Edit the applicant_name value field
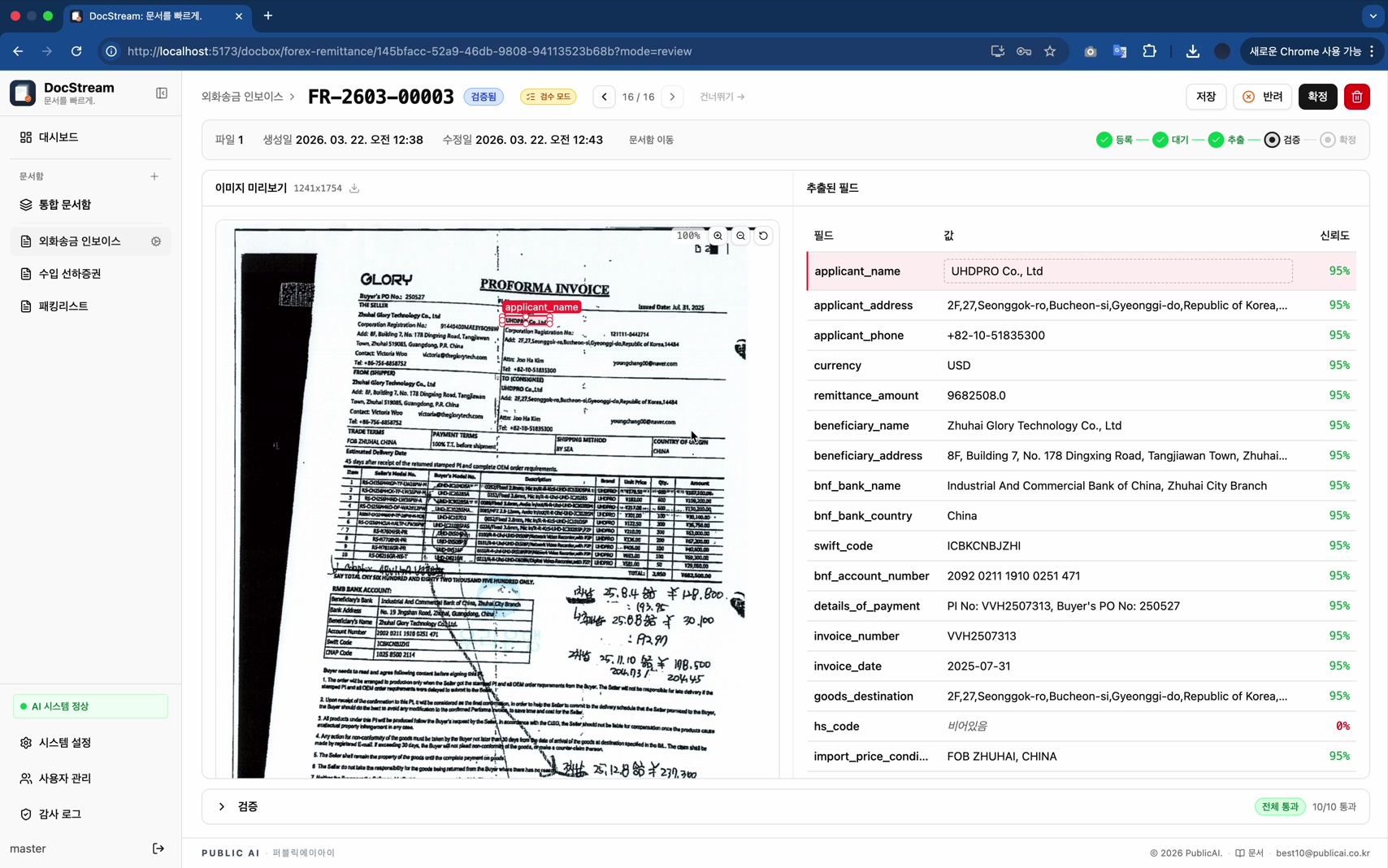The height and width of the screenshot is (868, 1388). click(1117, 271)
